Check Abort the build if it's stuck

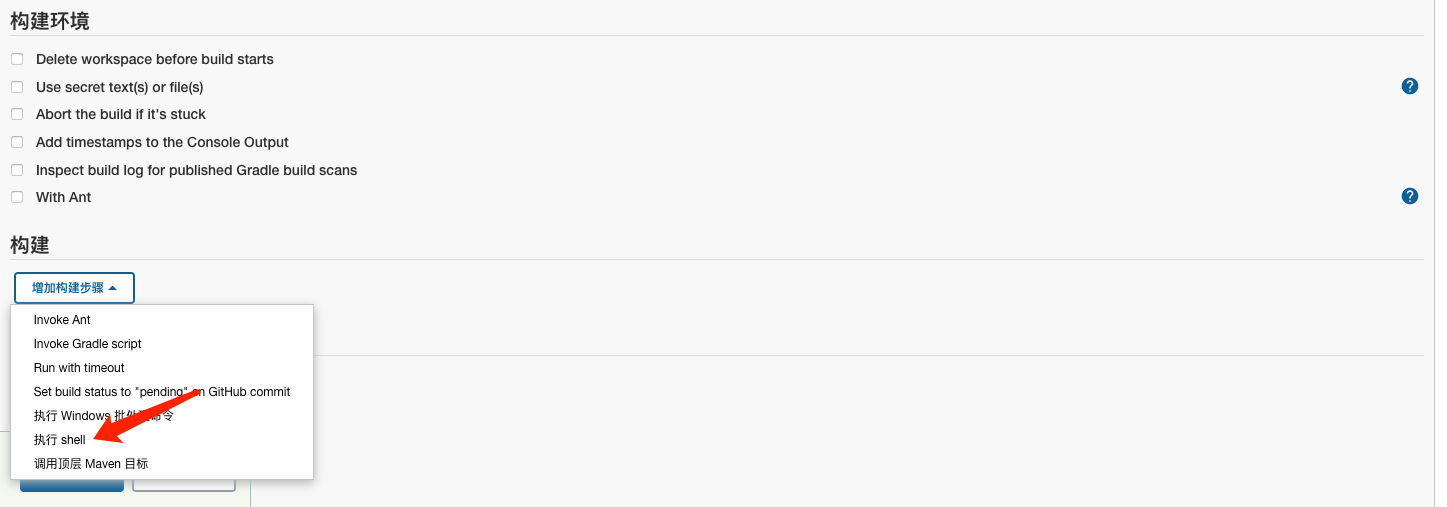(x=17, y=114)
